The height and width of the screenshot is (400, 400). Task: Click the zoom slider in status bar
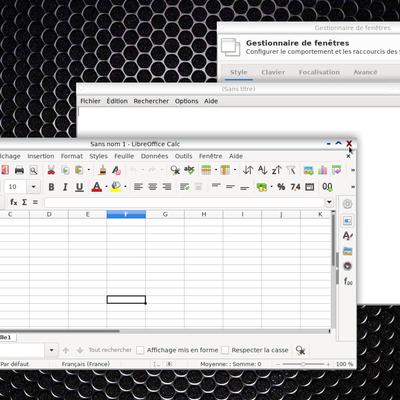pyautogui.click(x=303, y=364)
